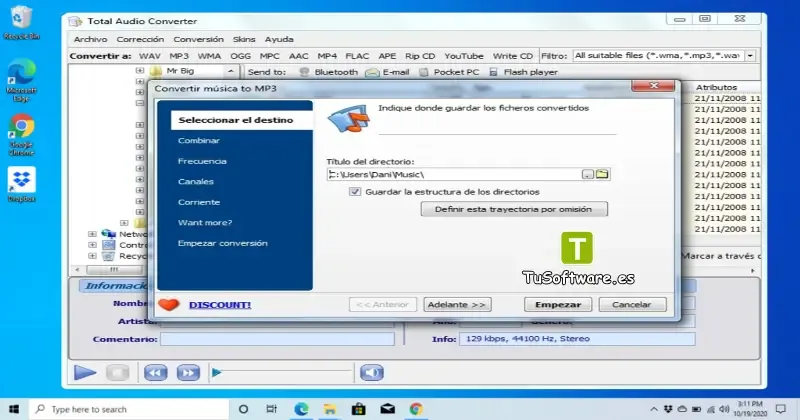Open Cortana circle on taskbar
This screenshot has width=800, height=420.
(243, 409)
